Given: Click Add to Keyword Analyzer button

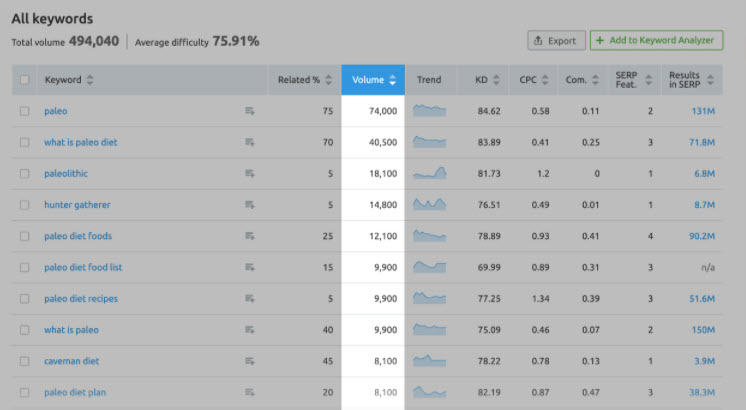Looking at the screenshot, I should pos(656,40).
